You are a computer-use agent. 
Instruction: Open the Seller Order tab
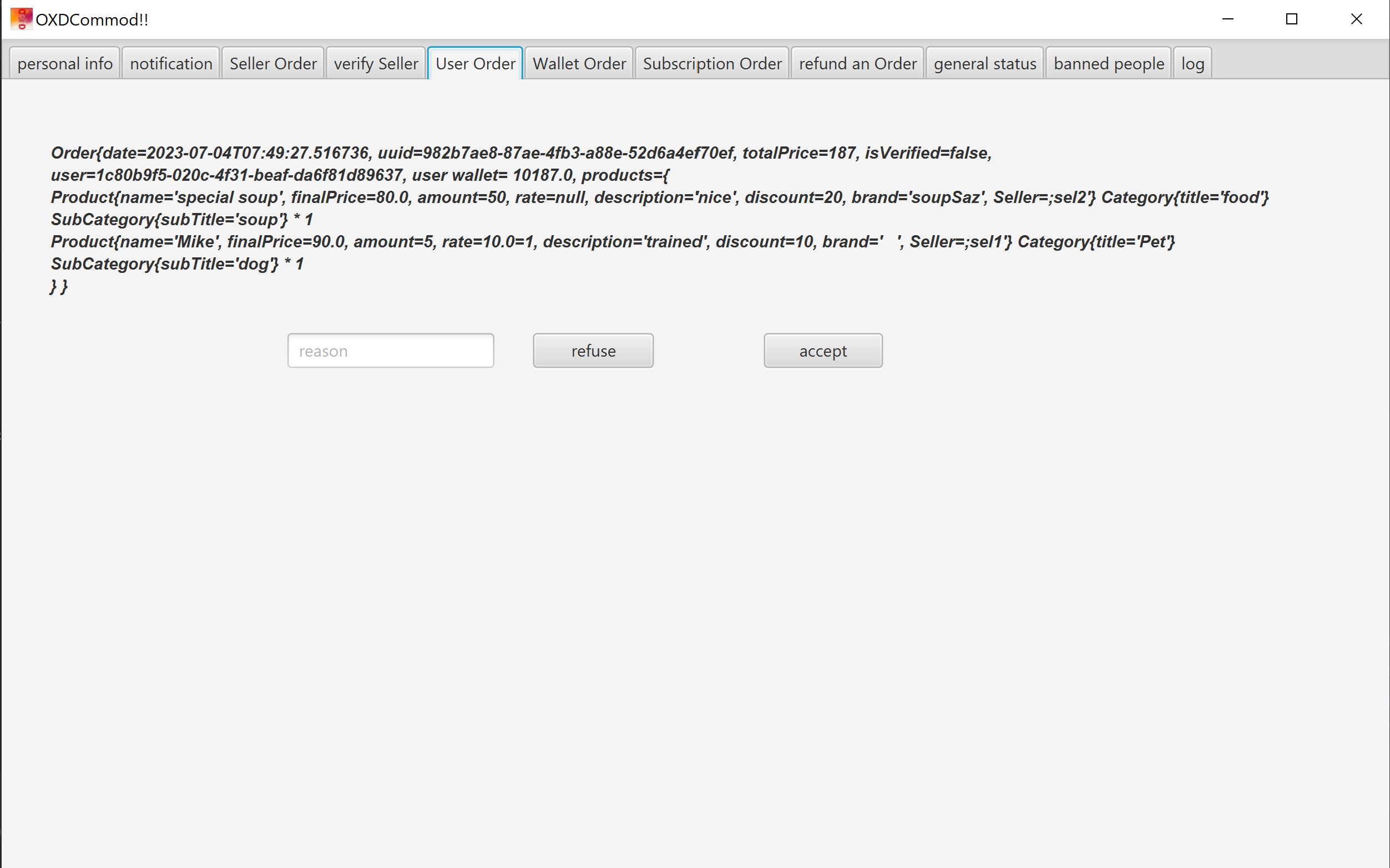point(273,64)
